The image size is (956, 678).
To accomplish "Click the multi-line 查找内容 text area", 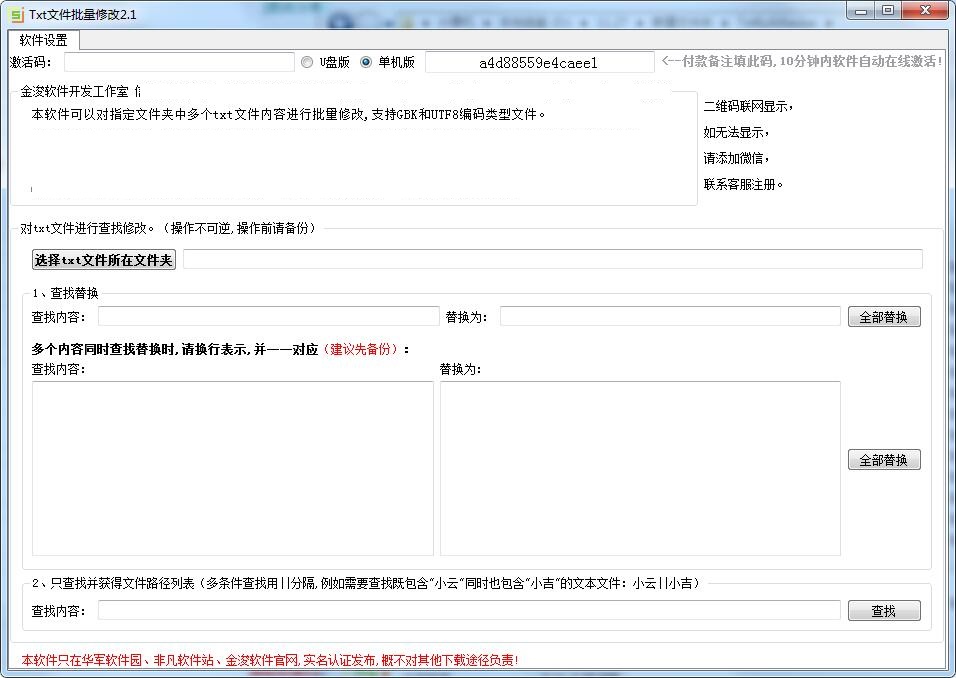I will coord(232,468).
